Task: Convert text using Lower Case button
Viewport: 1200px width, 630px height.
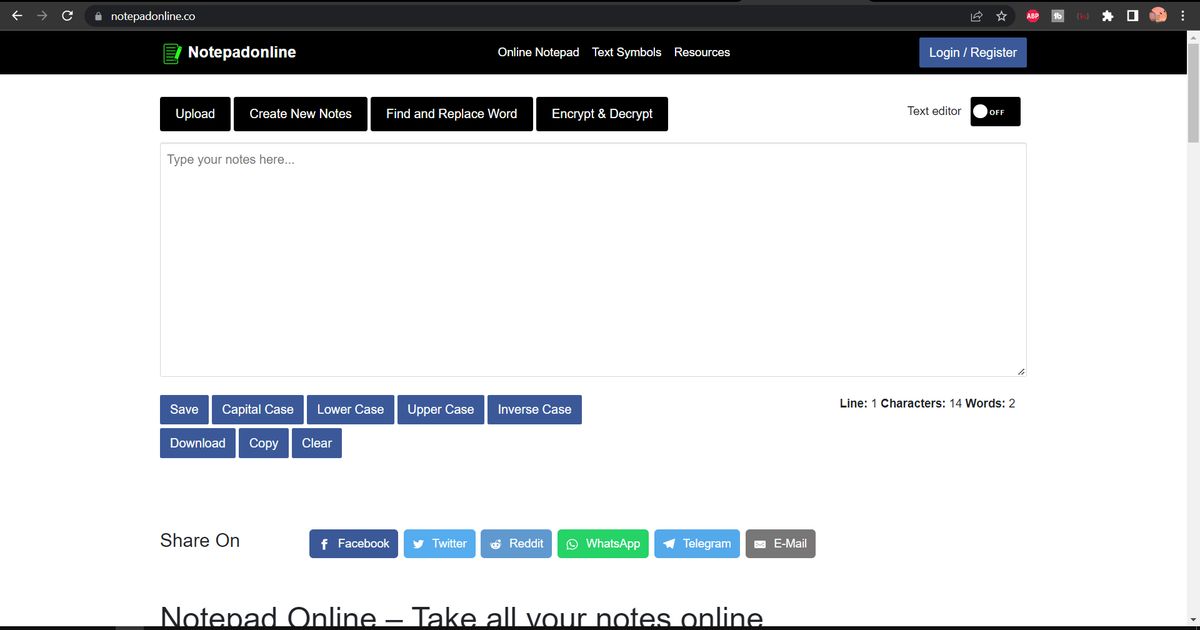Action: click(350, 410)
